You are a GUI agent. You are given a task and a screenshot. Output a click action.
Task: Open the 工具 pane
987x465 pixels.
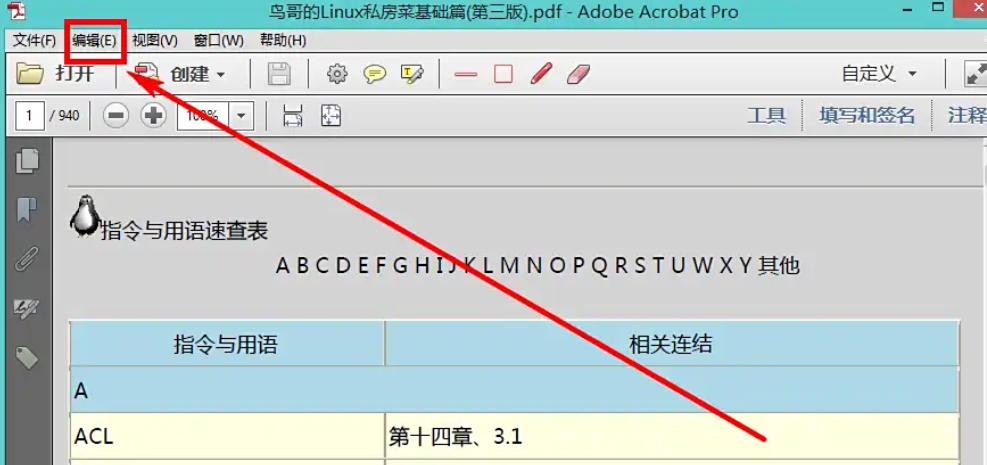coord(767,116)
